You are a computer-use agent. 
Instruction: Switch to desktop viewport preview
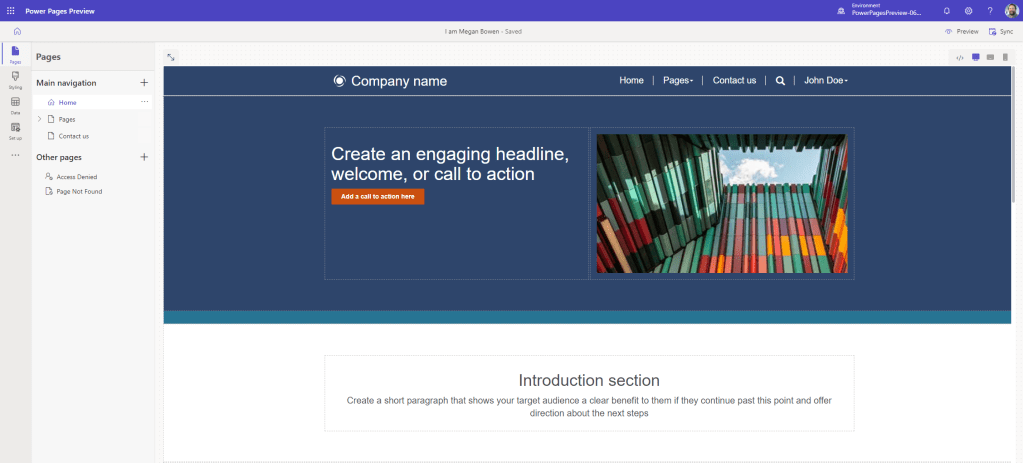[976, 57]
